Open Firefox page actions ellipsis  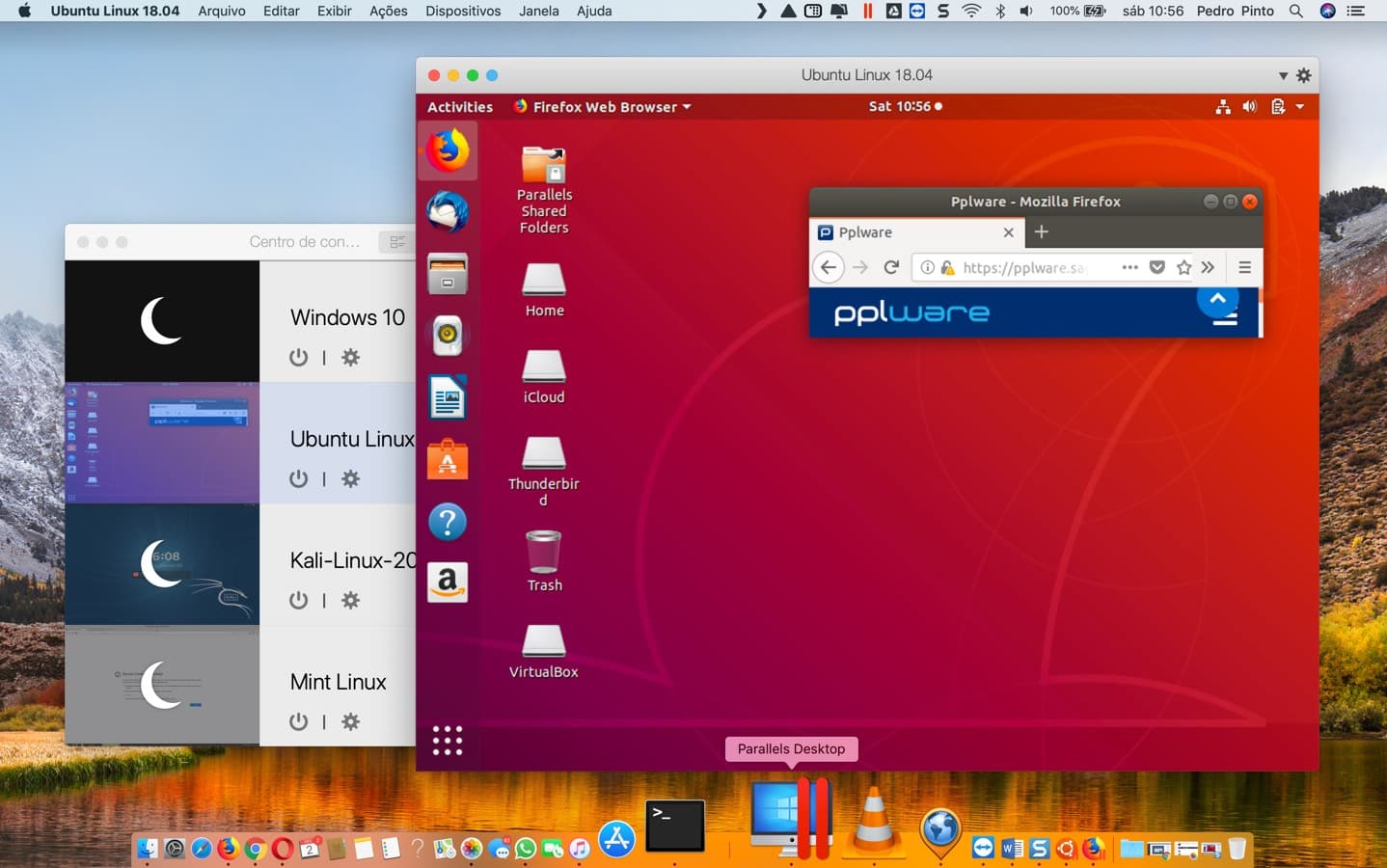(1130, 267)
